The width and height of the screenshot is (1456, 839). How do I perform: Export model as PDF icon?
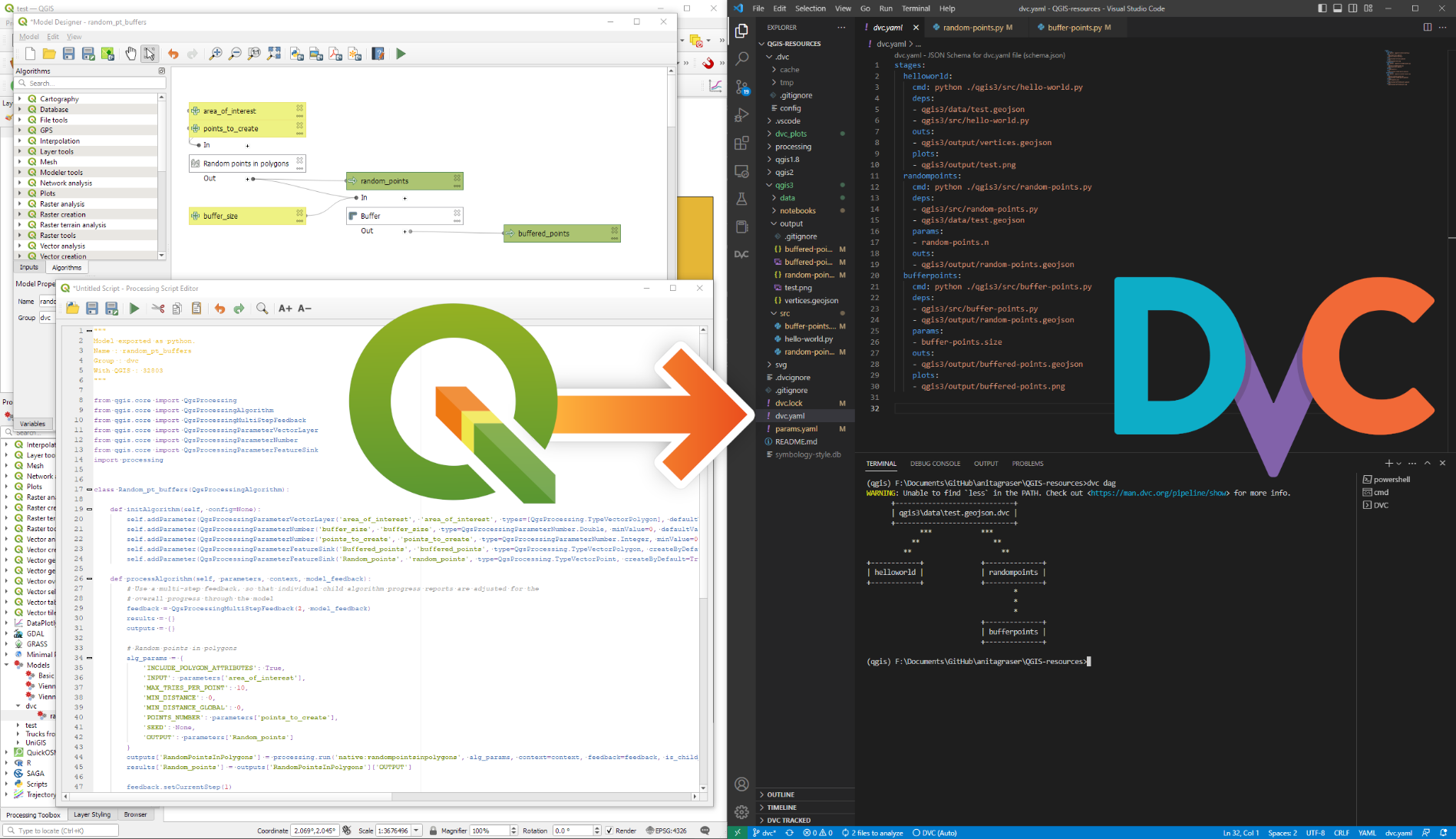pos(335,54)
